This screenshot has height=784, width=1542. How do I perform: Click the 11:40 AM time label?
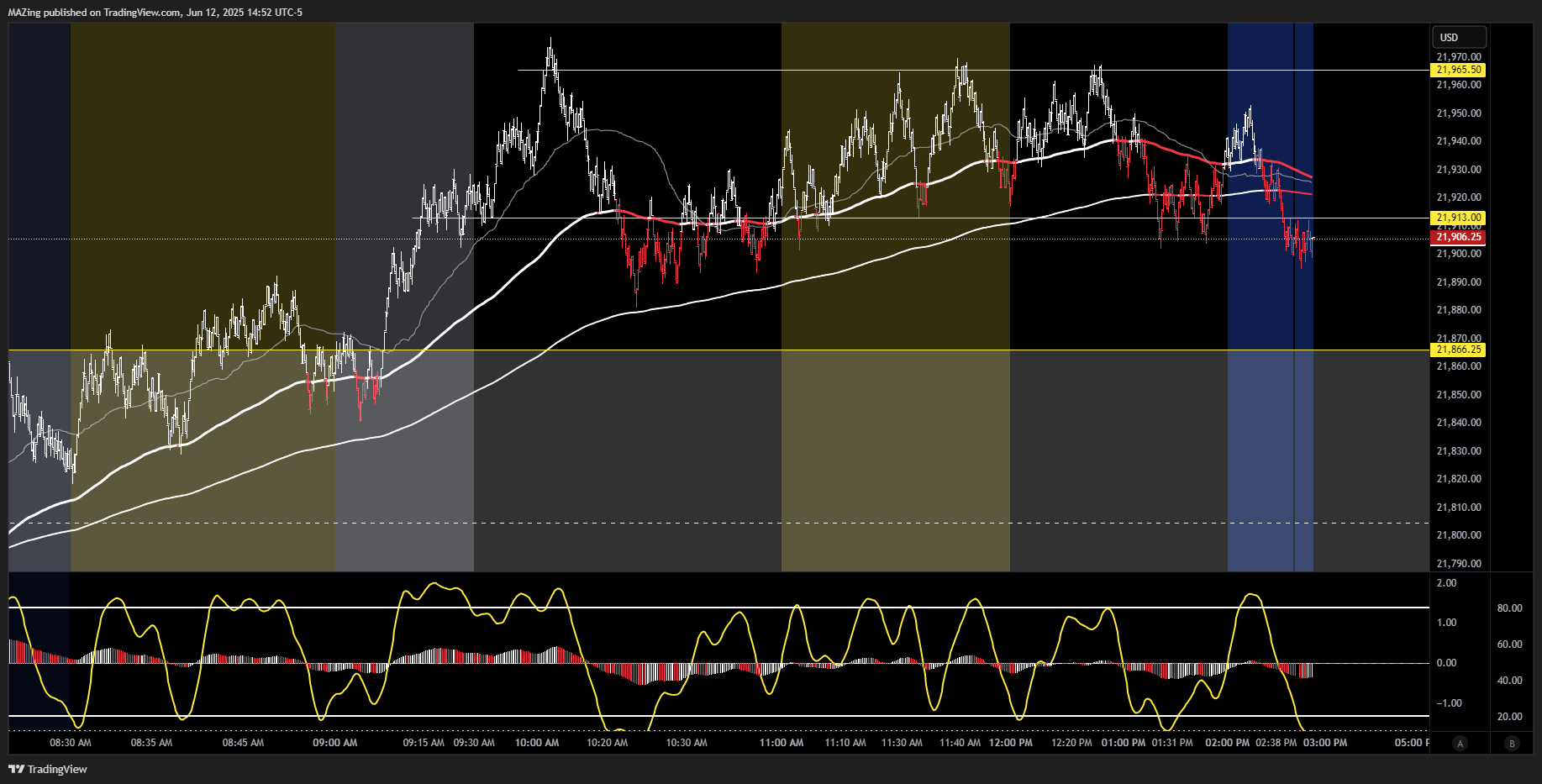tap(960, 743)
